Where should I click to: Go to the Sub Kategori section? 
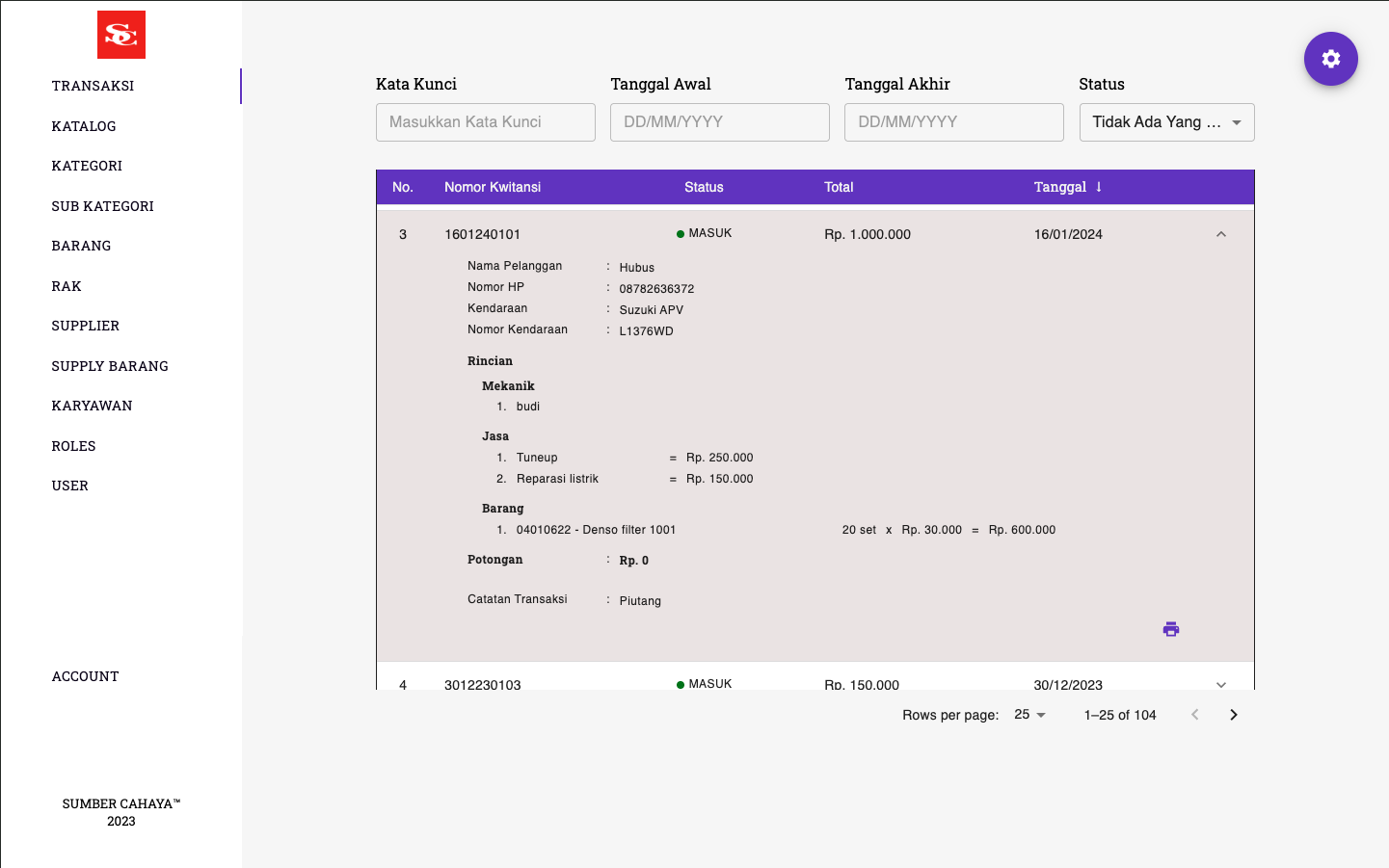[x=103, y=206]
